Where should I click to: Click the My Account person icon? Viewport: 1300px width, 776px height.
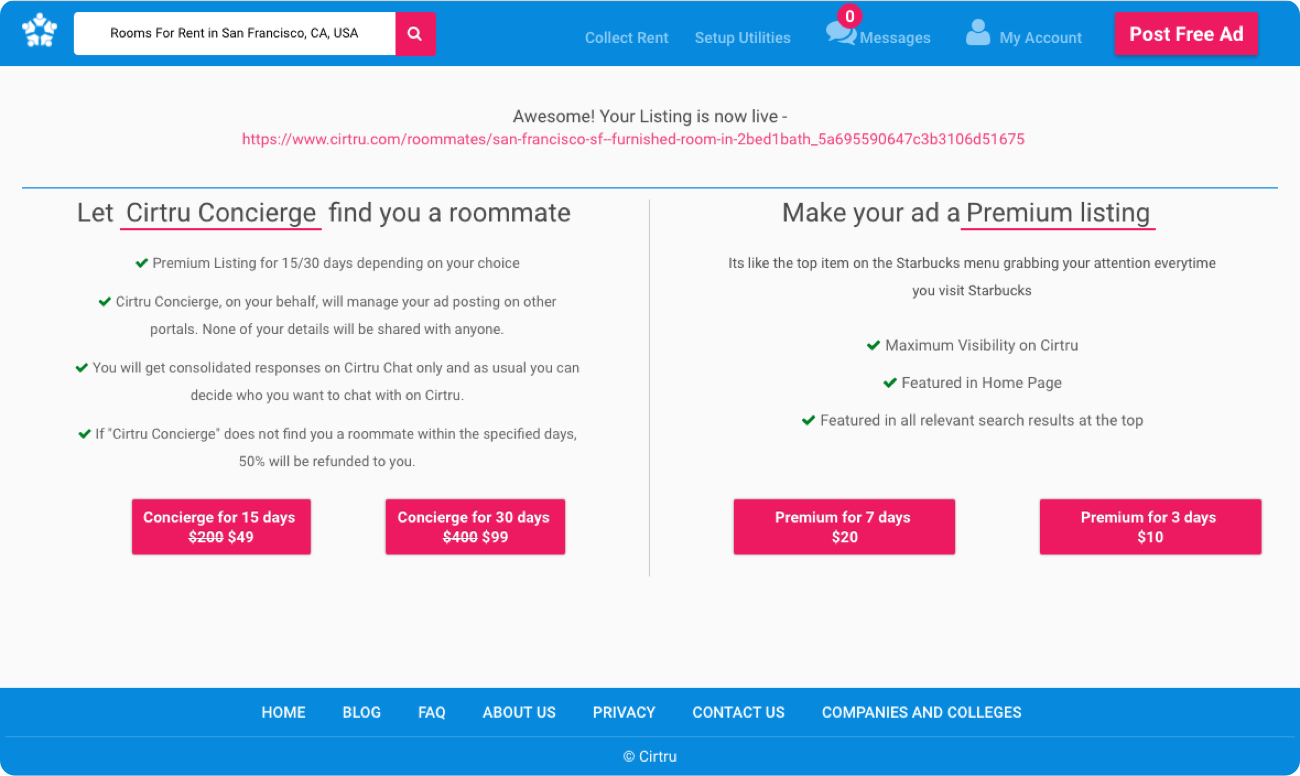977,33
